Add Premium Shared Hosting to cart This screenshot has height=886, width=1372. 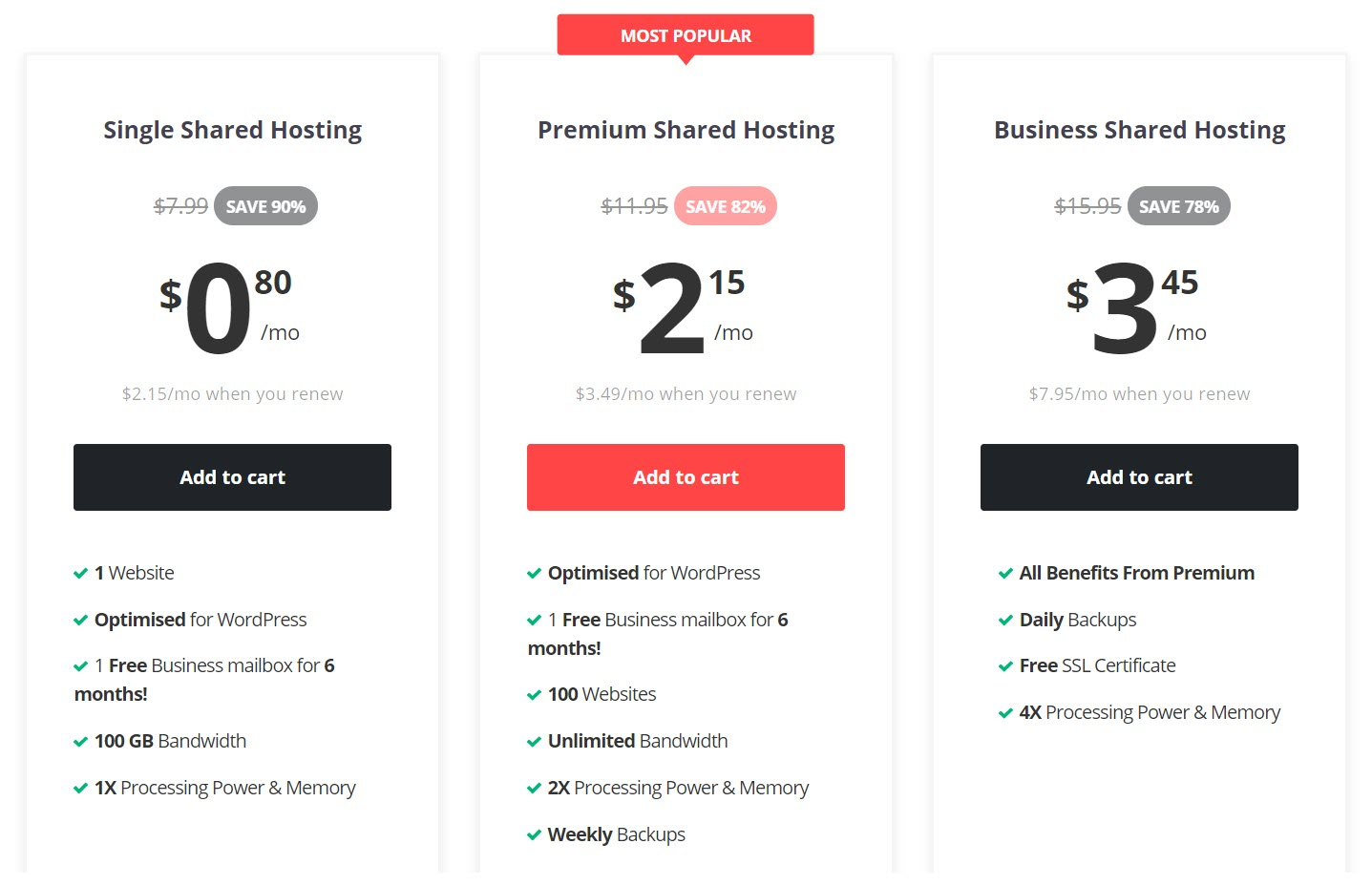[686, 477]
